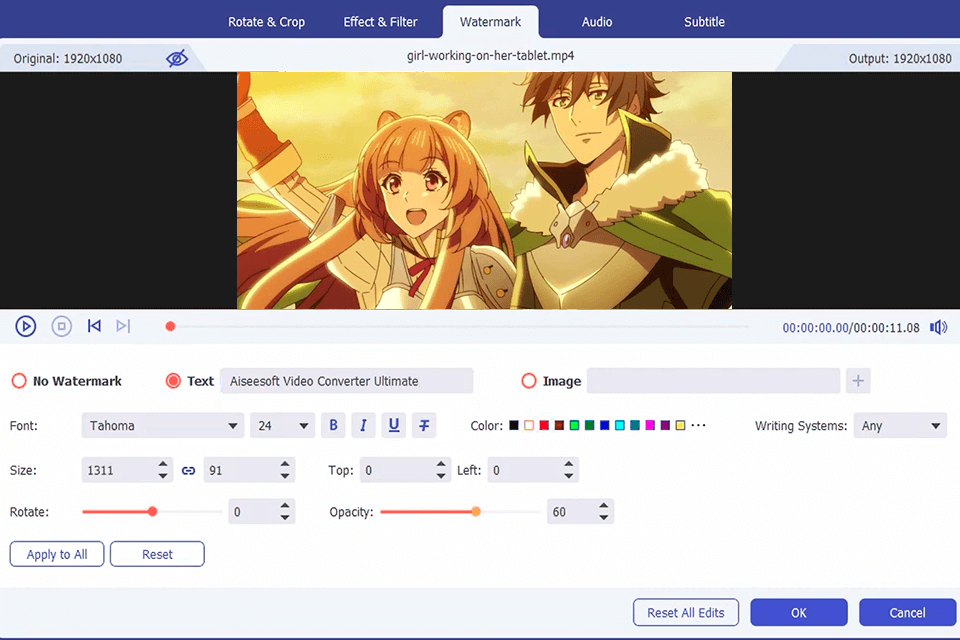This screenshot has width=960, height=640.
Task: Jump to the next frame
Action: pyautogui.click(x=123, y=326)
